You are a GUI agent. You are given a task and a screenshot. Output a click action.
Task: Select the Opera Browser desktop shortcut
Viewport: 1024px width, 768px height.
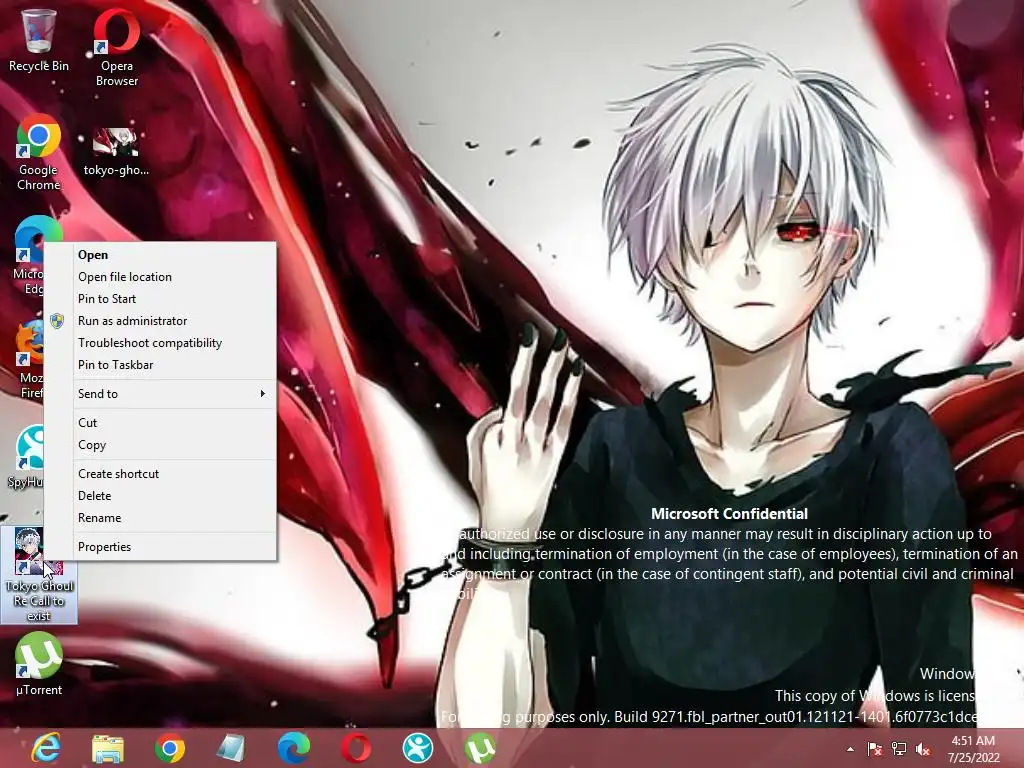117,47
